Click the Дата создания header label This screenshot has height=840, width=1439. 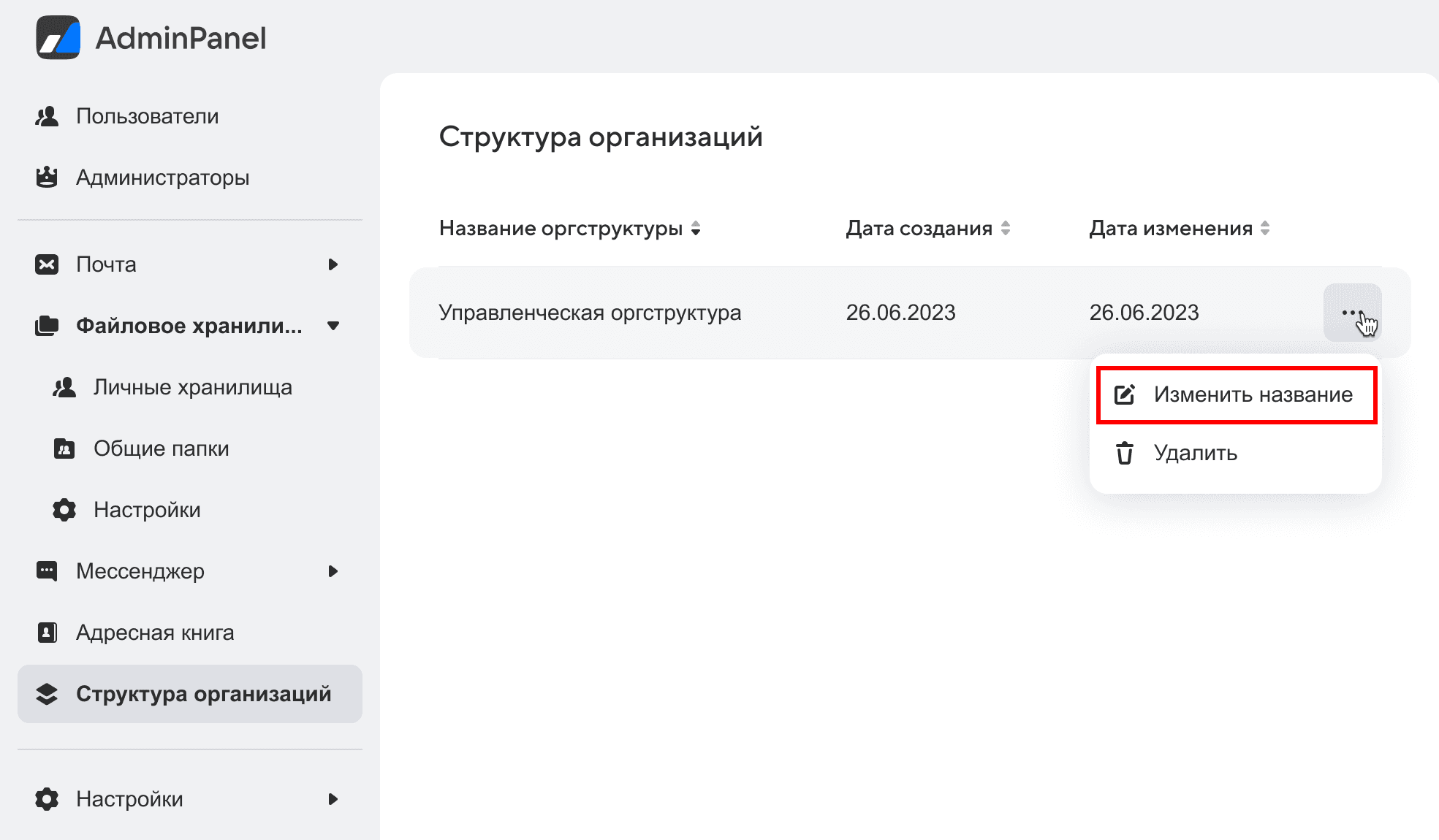tap(919, 229)
